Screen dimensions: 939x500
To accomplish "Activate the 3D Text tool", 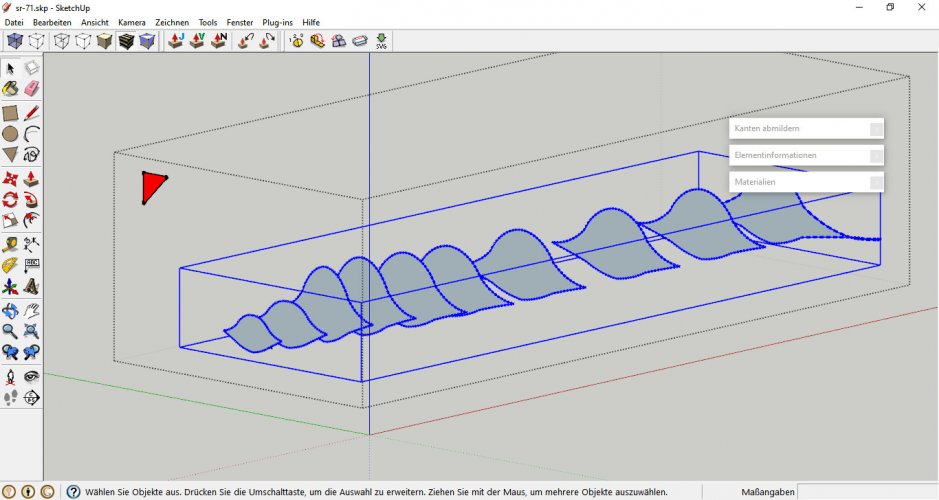I will tap(32, 287).
